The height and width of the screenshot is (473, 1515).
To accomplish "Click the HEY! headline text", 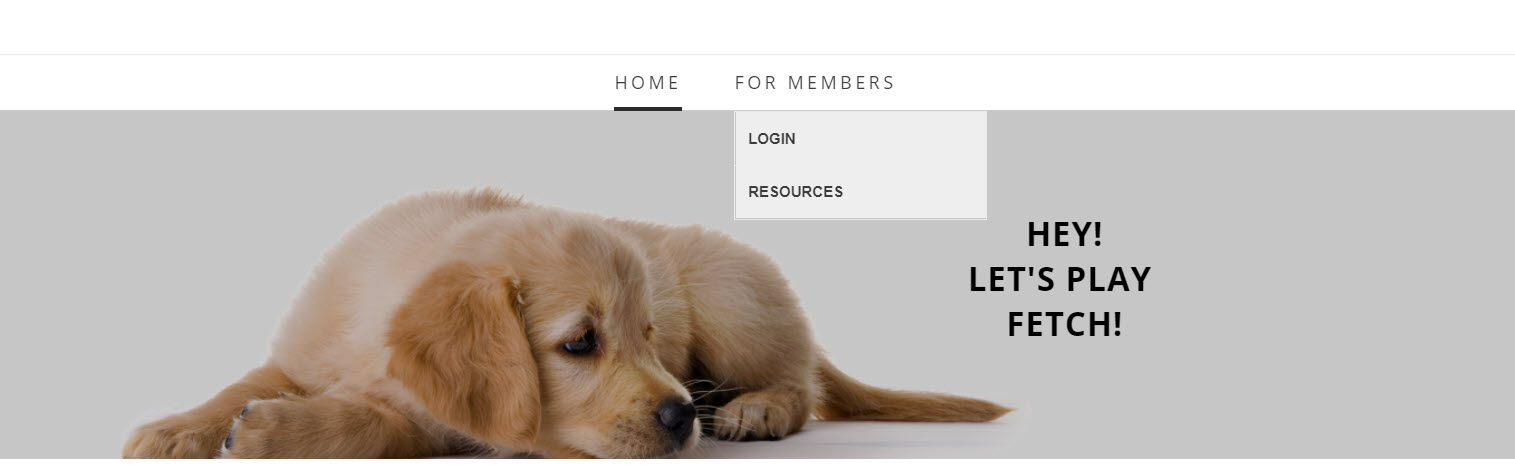I will point(1064,234).
